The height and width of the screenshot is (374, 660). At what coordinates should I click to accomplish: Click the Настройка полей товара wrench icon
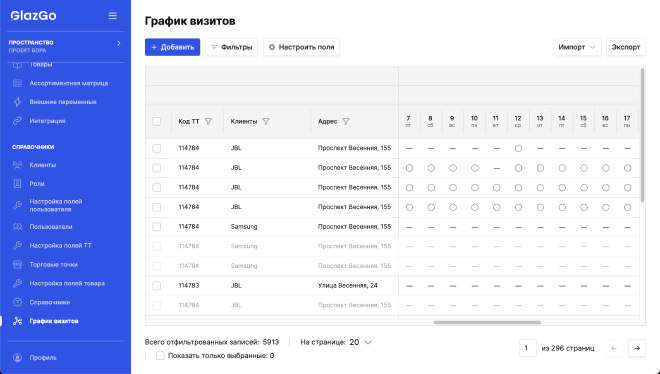point(17,283)
